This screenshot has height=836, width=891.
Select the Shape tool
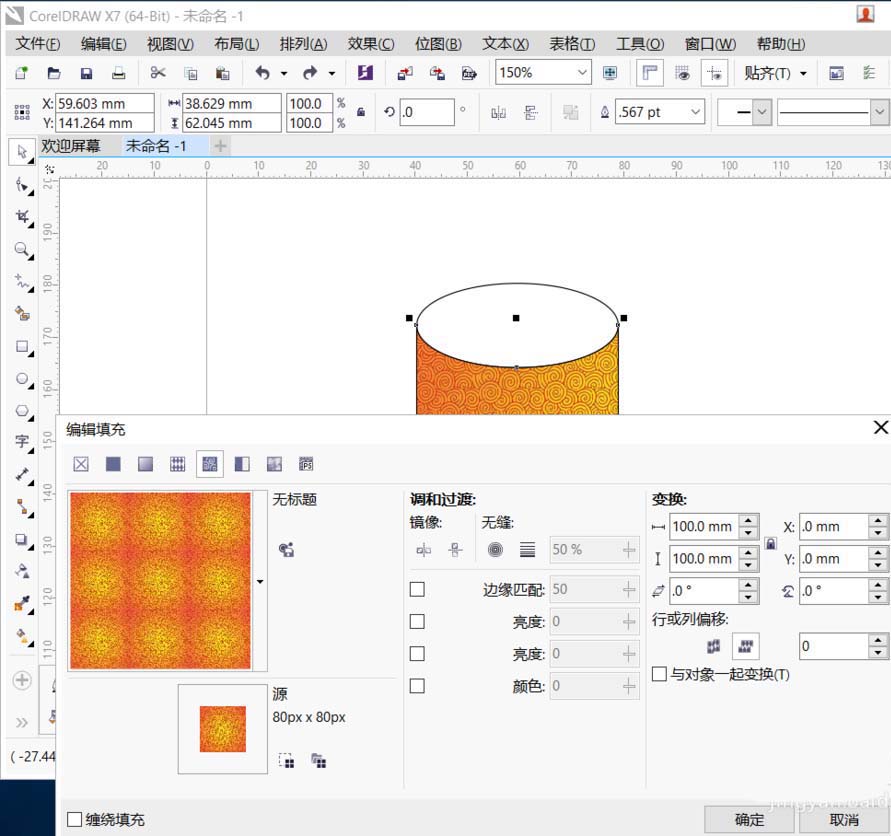20,185
